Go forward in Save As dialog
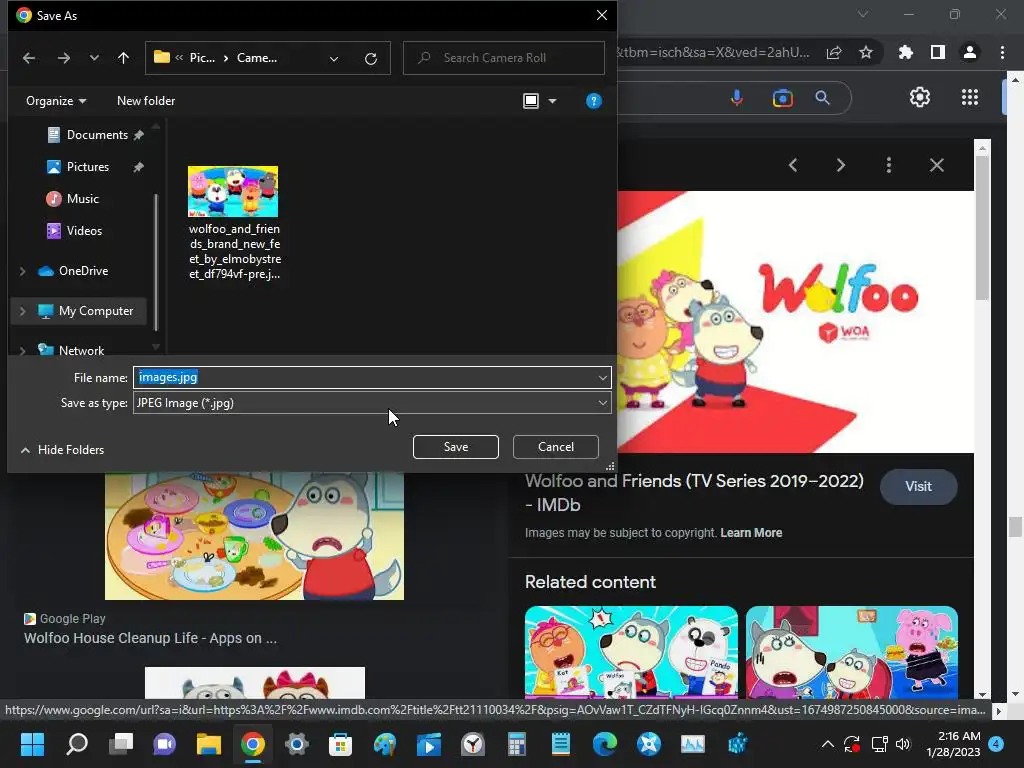Viewport: 1024px width, 768px height. coord(63,58)
